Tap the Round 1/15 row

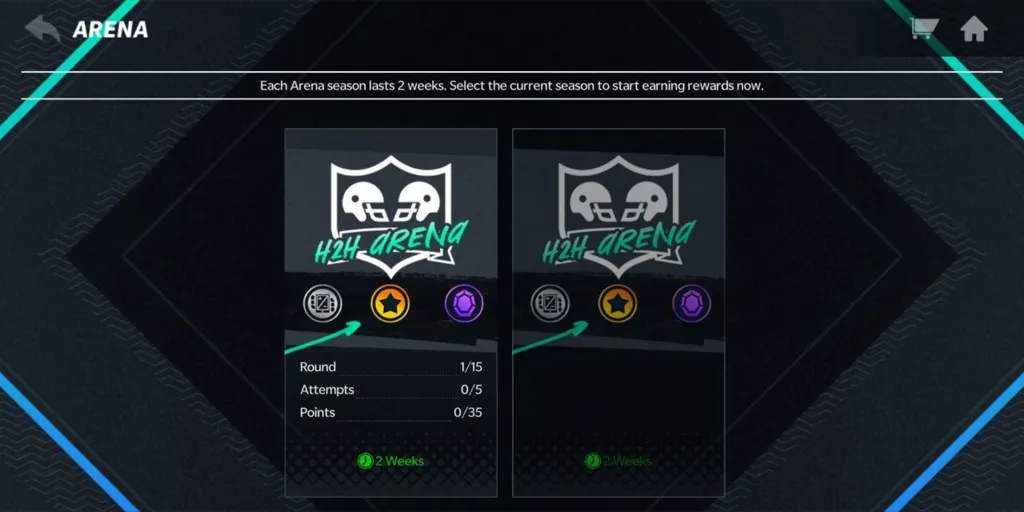[391, 367]
